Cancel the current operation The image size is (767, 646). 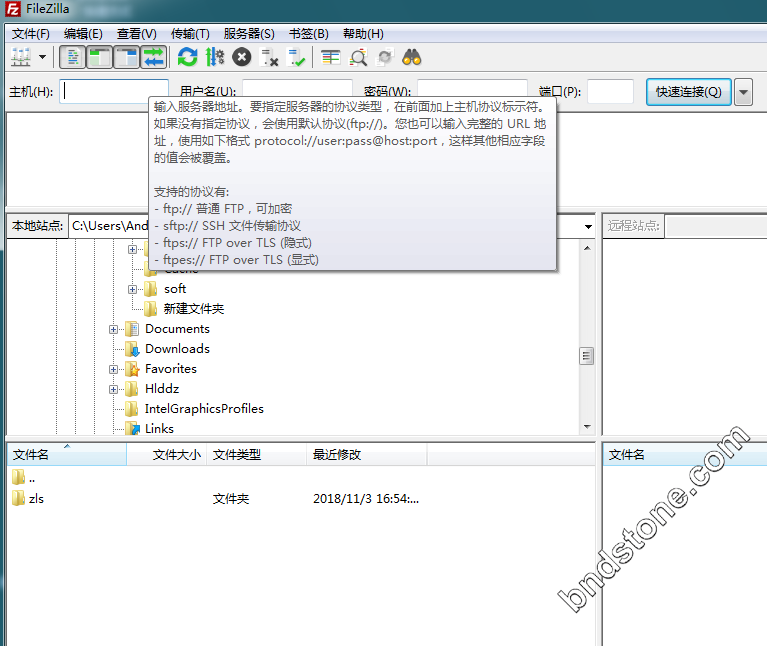(x=242, y=57)
